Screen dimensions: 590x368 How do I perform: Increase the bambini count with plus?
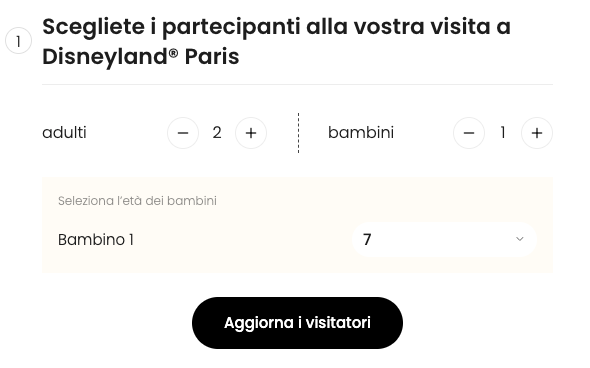(x=537, y=133)
